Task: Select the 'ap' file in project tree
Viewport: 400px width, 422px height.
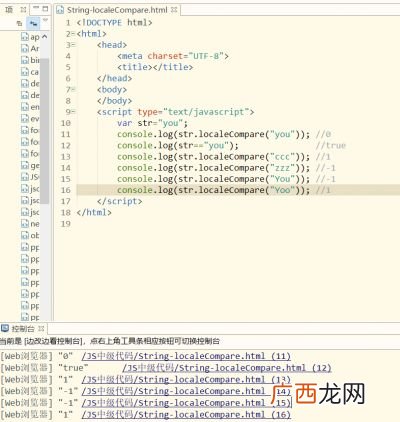Action: point(30,37)
